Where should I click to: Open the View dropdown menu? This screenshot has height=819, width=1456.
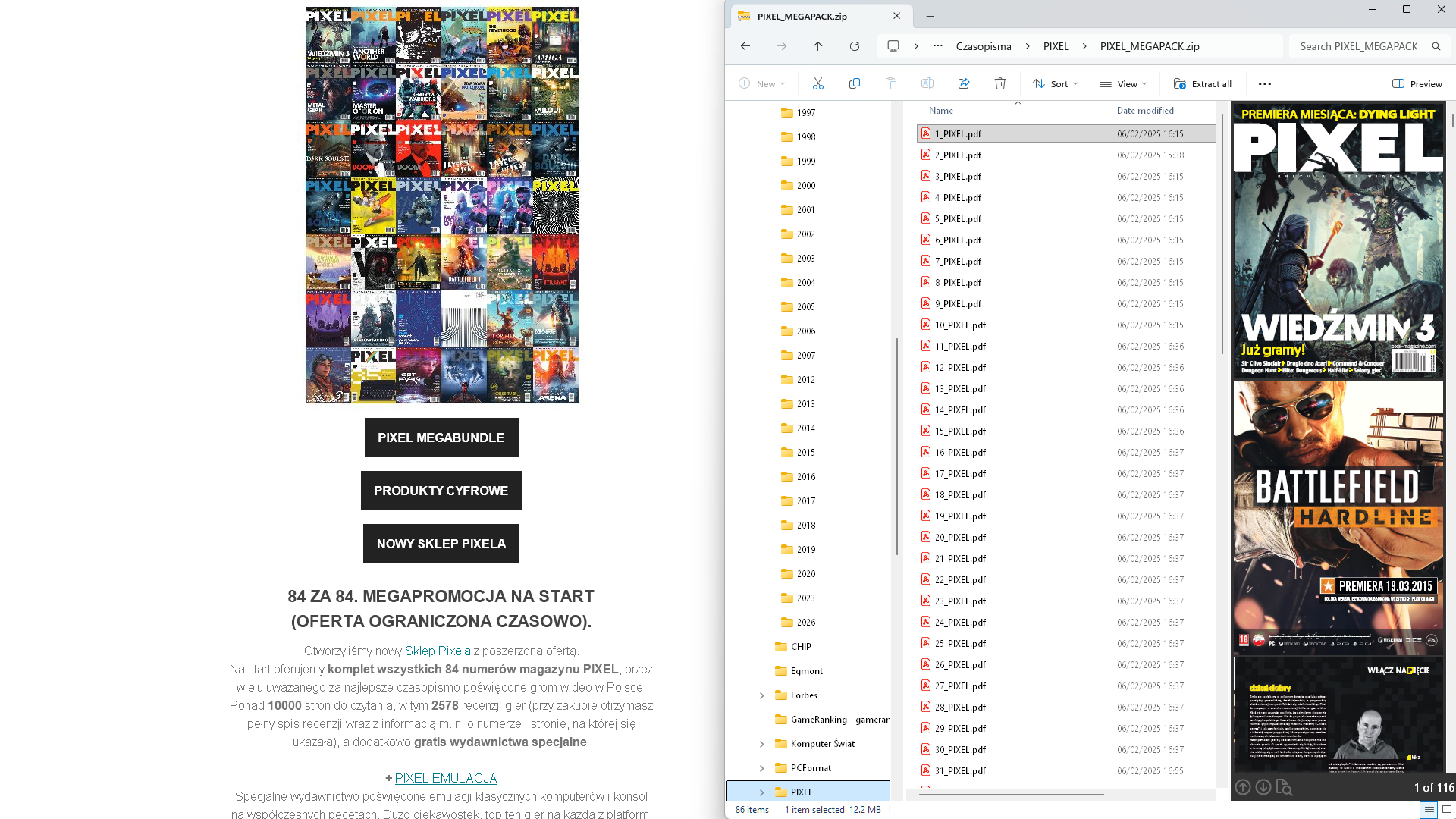coord(1123,83)
